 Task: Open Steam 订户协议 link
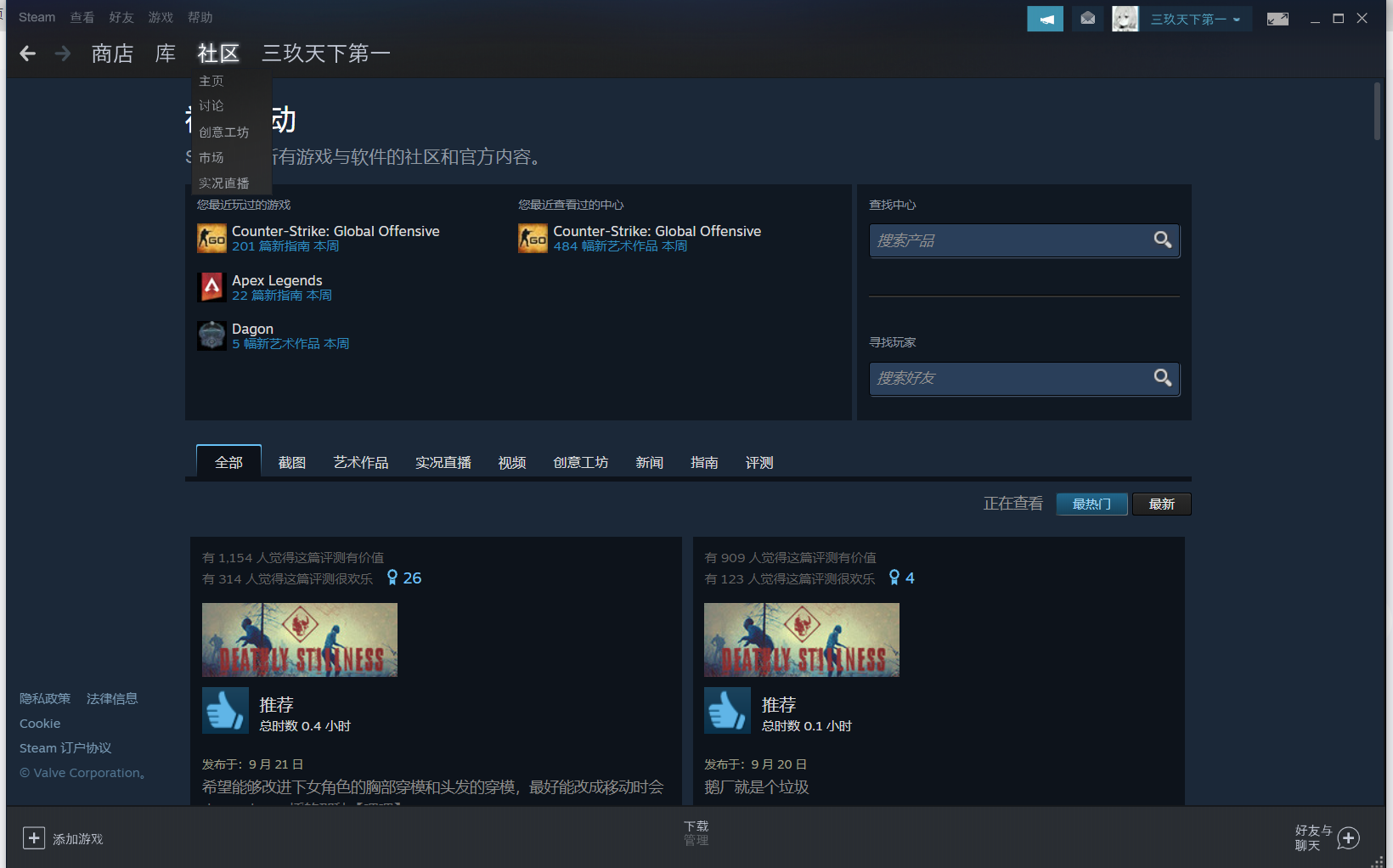65,748
